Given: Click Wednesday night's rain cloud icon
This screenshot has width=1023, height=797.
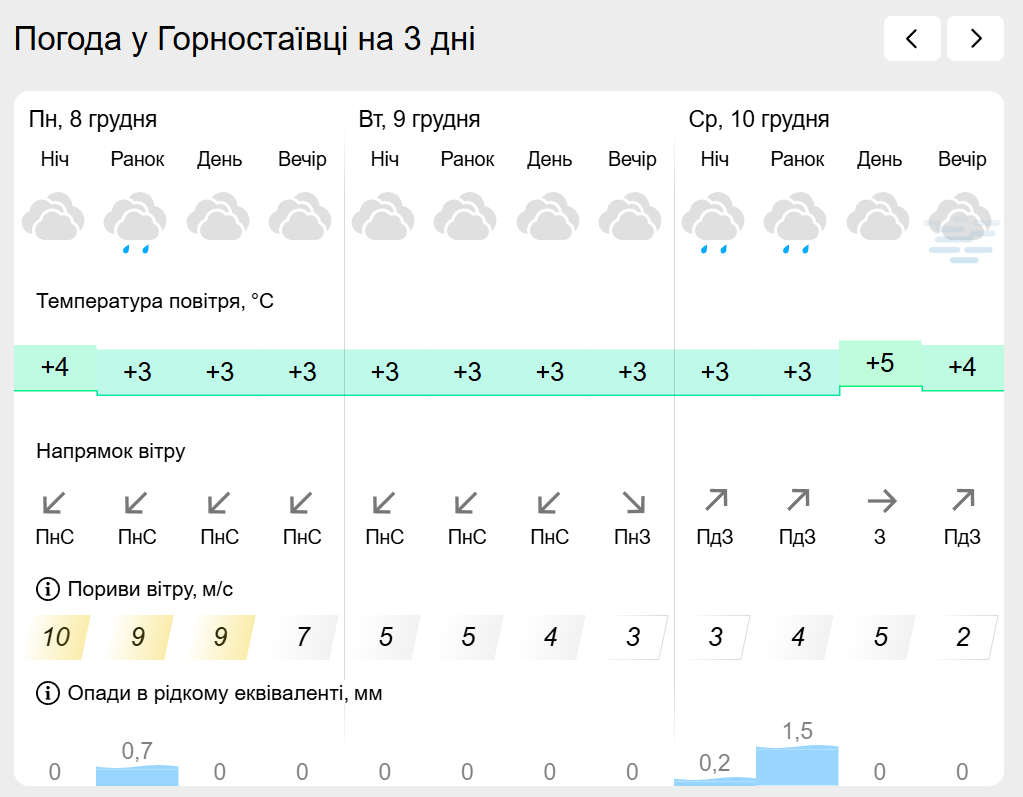Looking at the screenshot, I should click(714, 222).
